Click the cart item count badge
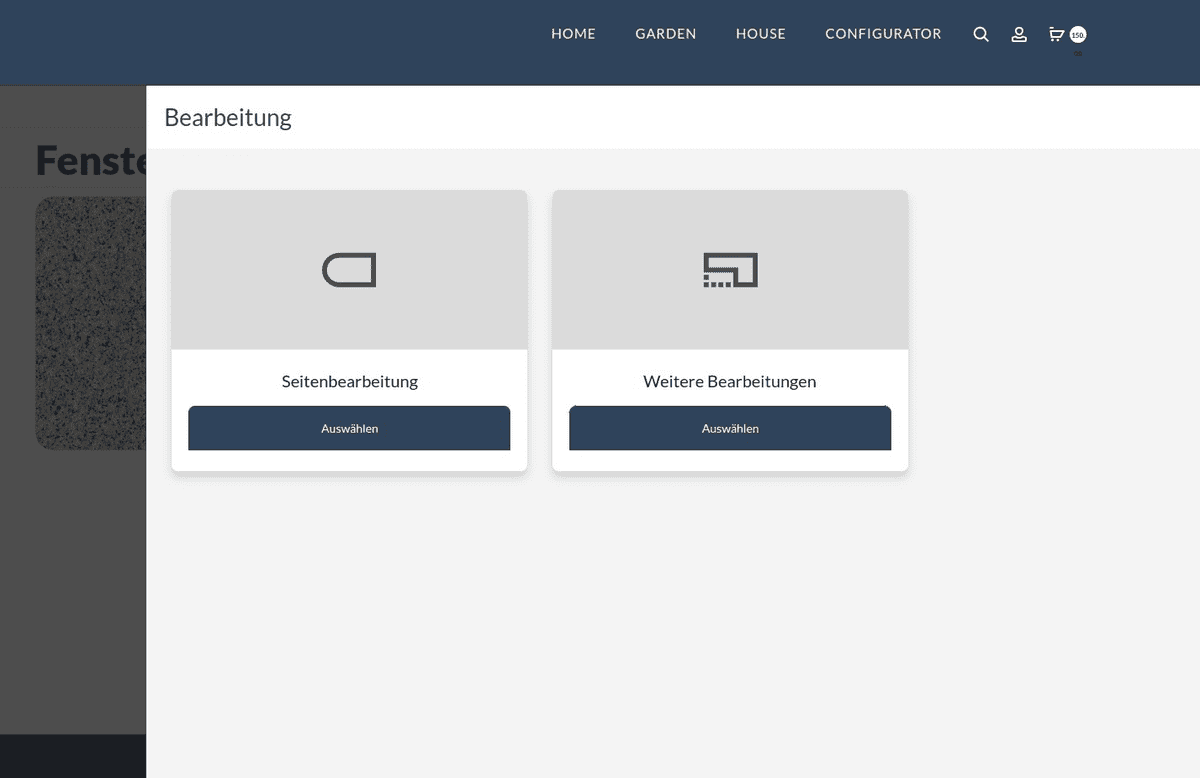This screenshot has height=778, width=1200. 1078,35
